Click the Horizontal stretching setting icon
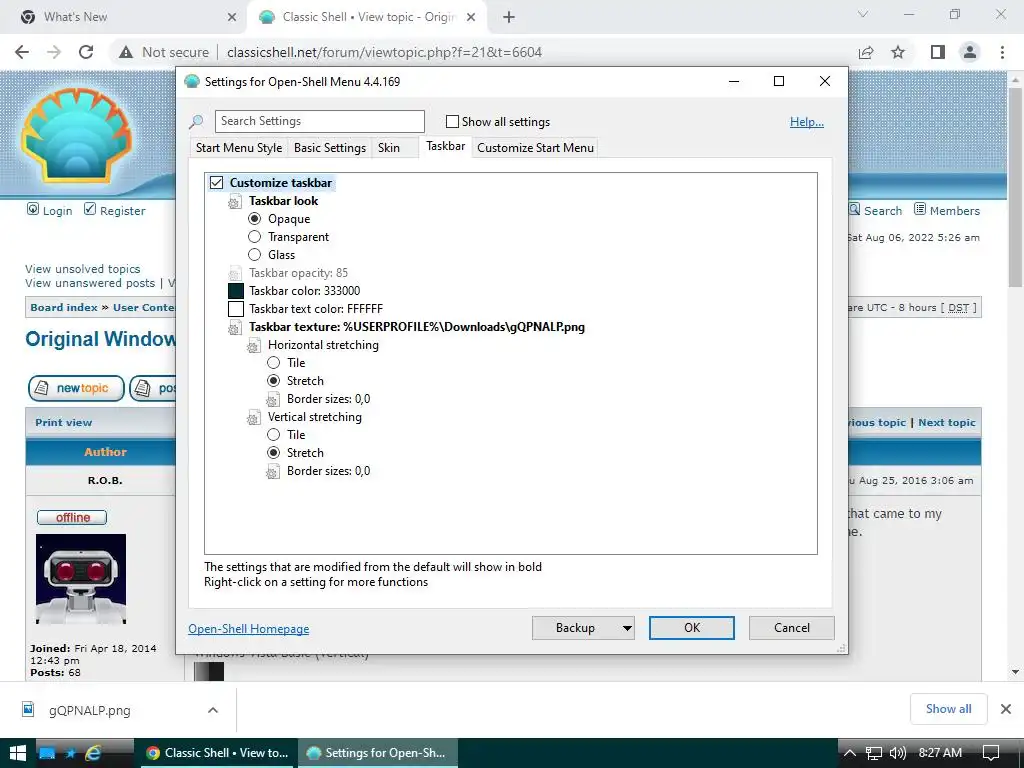 [253, 346]
